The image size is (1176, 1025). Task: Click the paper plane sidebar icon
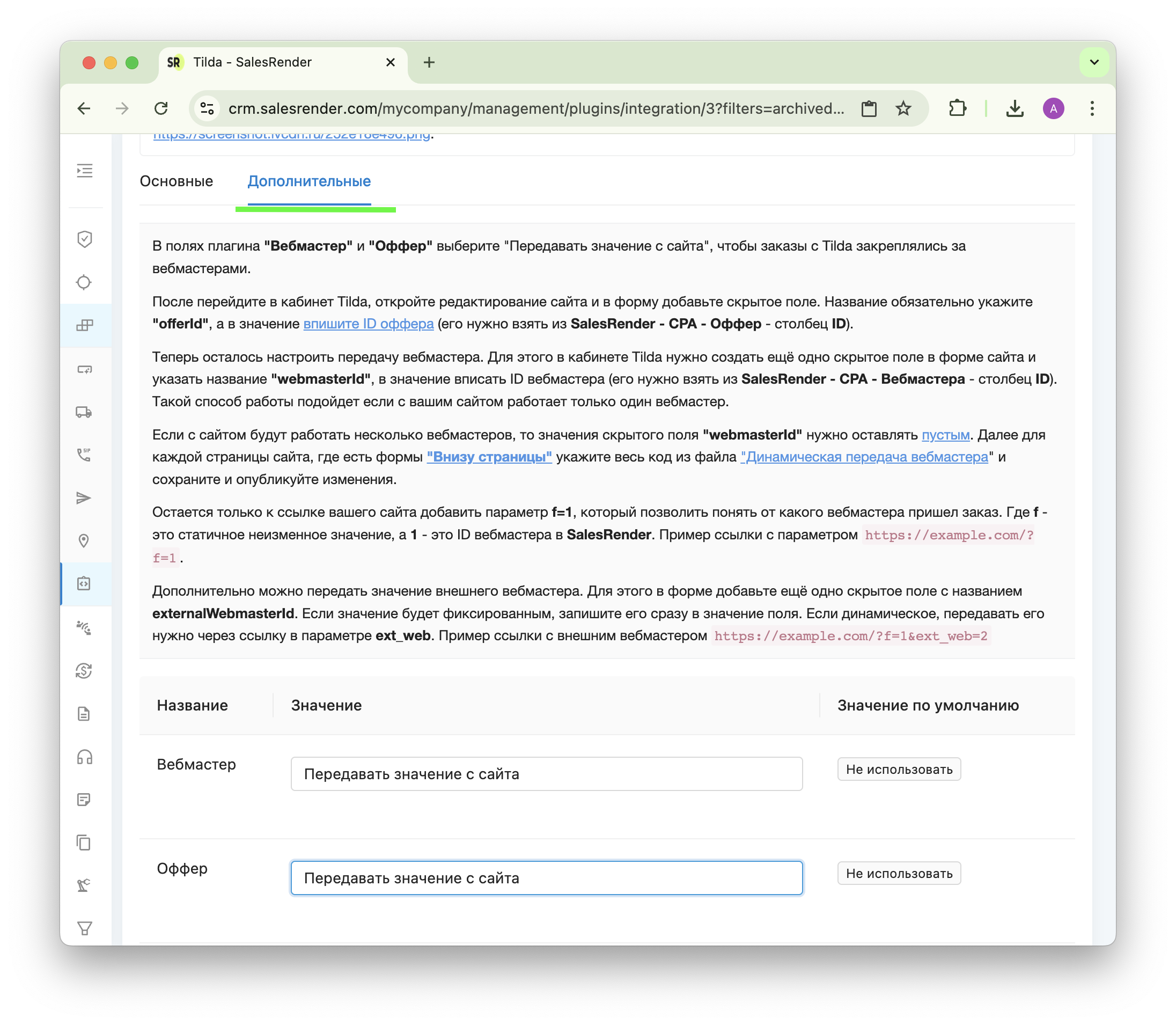coord(84,498)
